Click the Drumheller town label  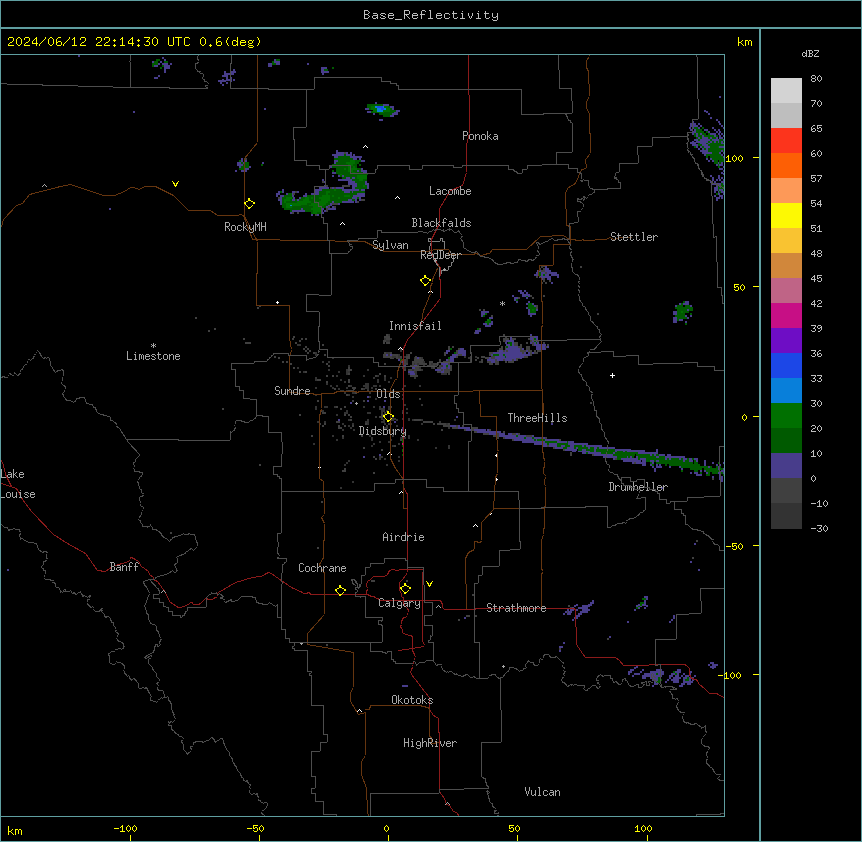tap(638, 487)
